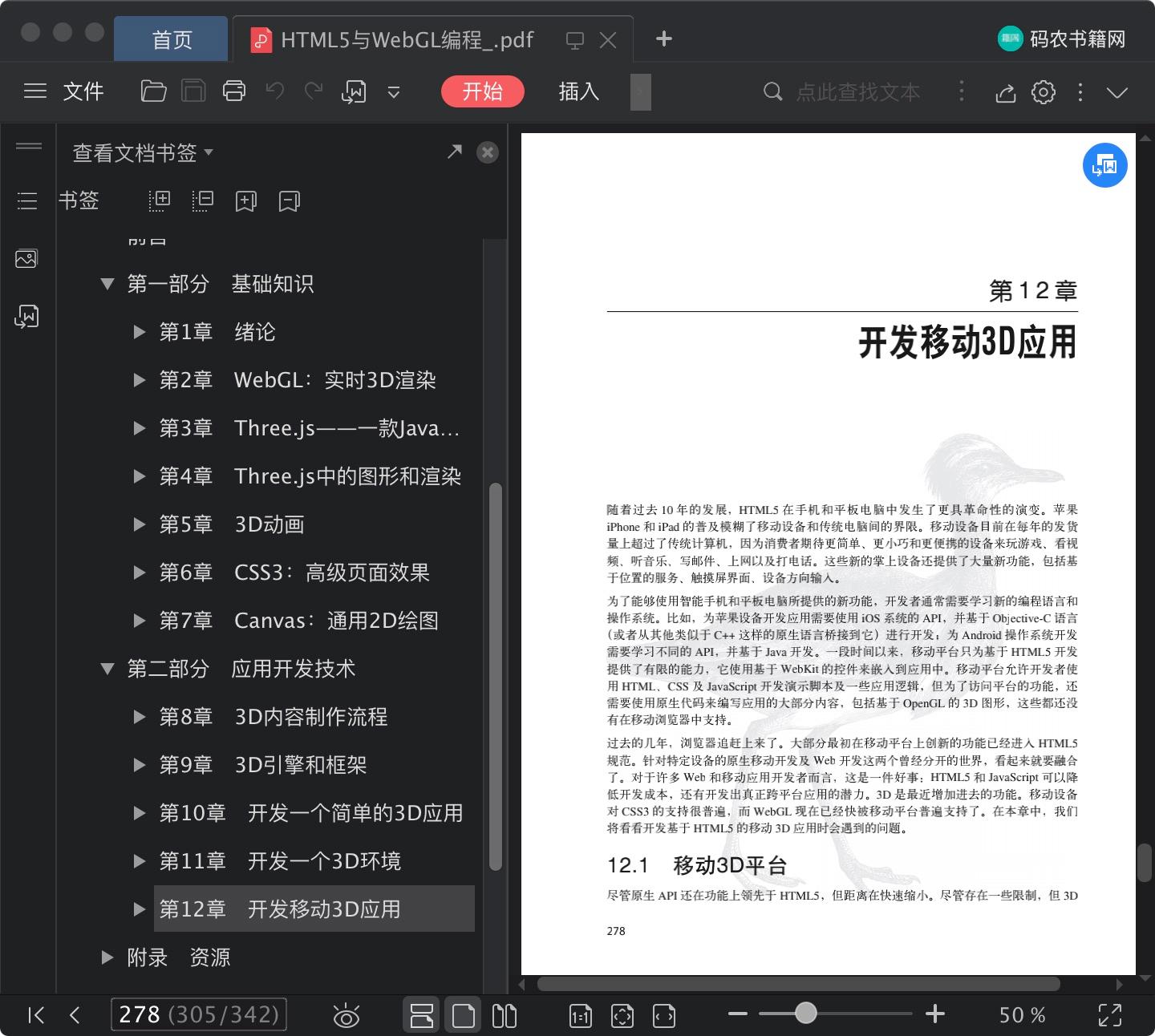Open the bookmarks list sidebar icon
The image size is (1155, 1036).
tap(27, 200)
